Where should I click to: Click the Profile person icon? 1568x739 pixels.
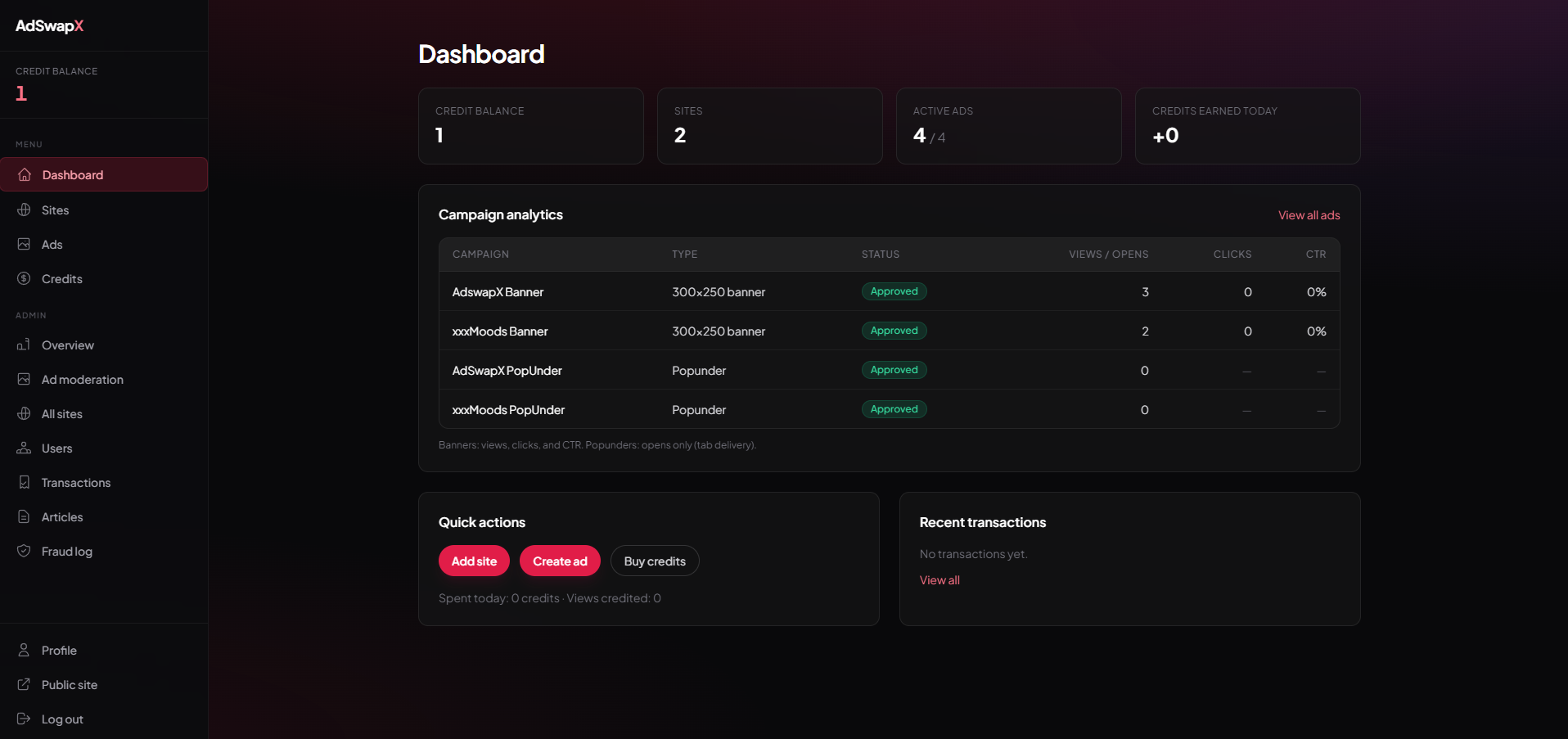tap(24, 650)
